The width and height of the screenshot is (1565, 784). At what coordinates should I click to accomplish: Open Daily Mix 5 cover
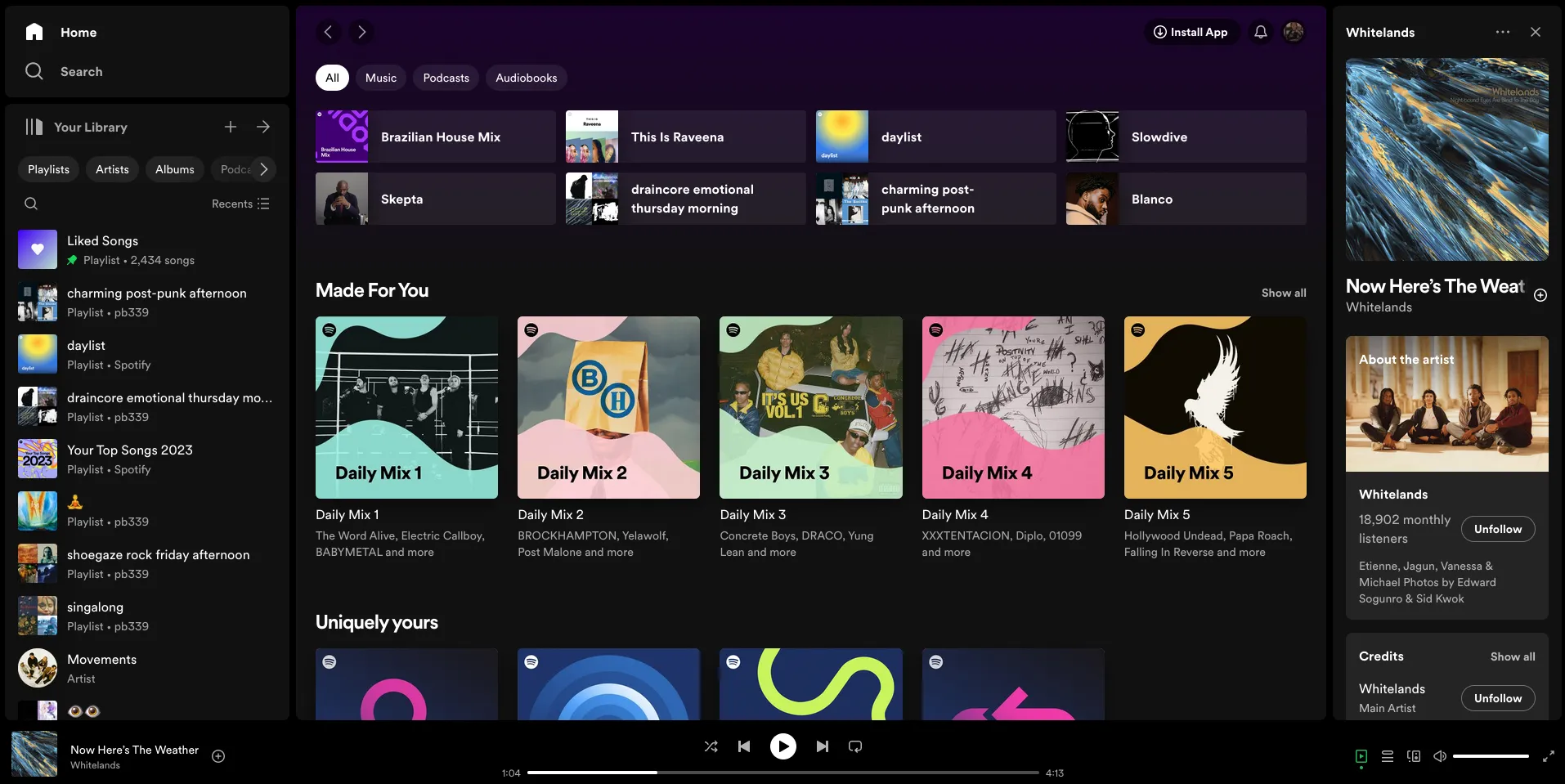pyautogui.click(x=1215, y=407)
